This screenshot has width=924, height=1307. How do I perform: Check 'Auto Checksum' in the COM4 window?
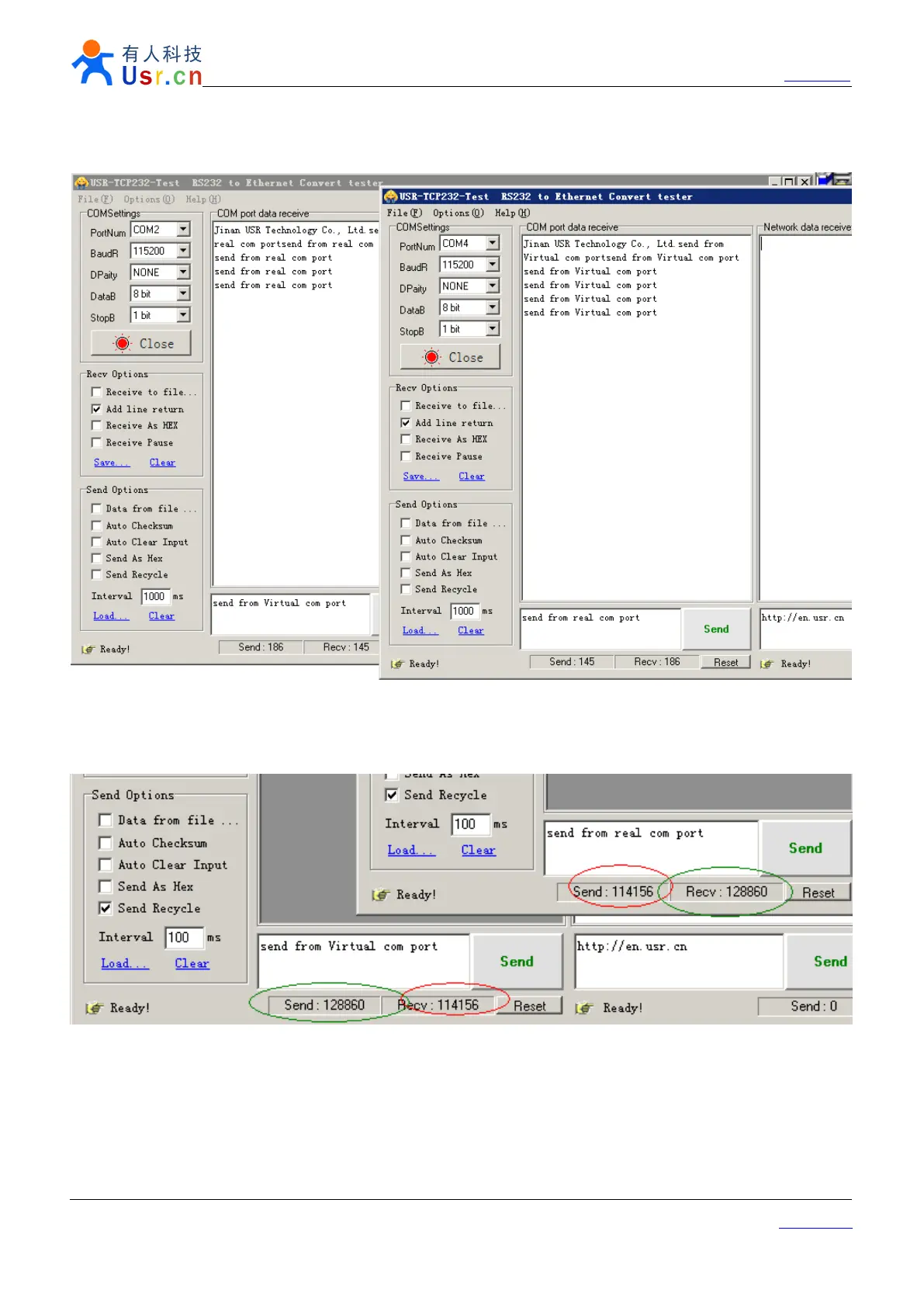[x=406, y=540]
